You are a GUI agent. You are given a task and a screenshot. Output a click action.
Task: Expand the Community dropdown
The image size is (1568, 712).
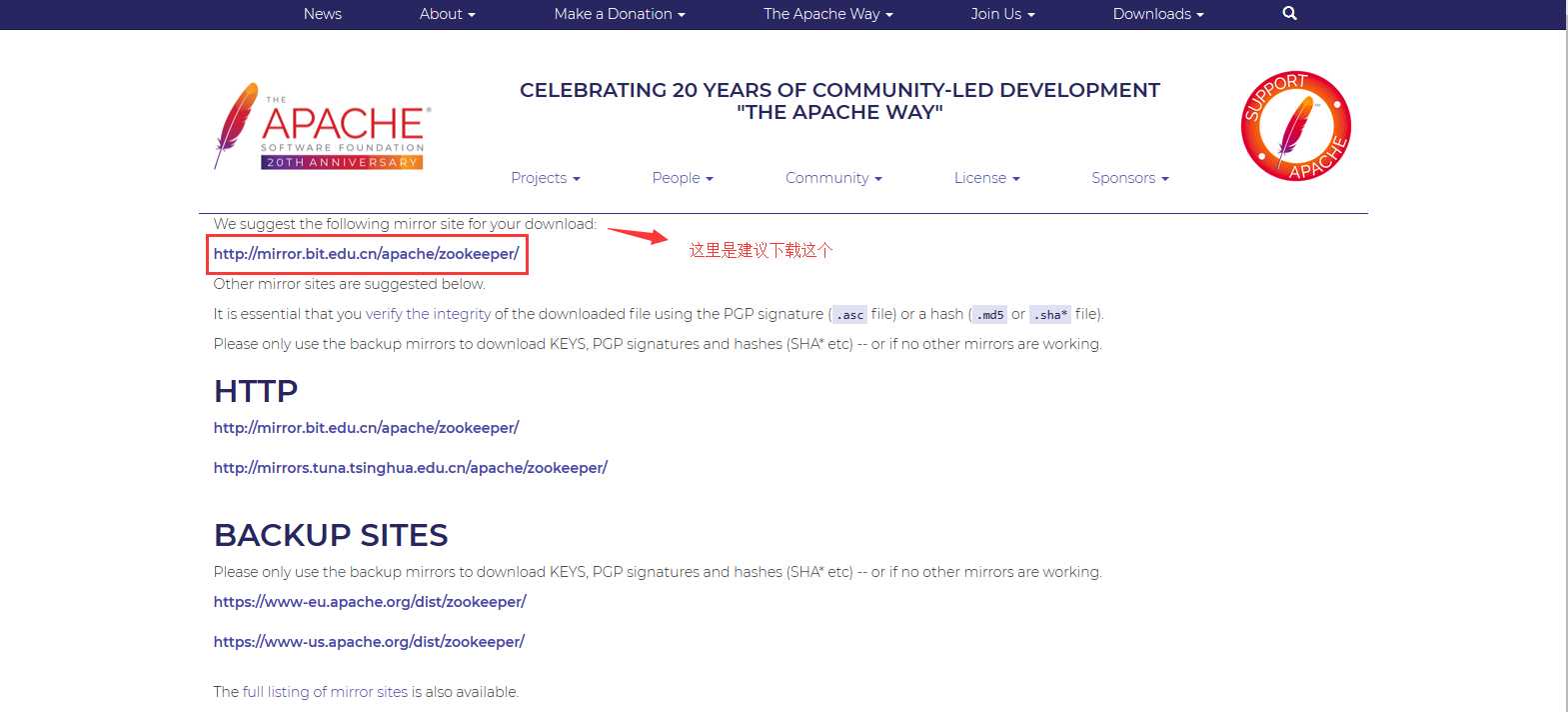click(833, 178)
